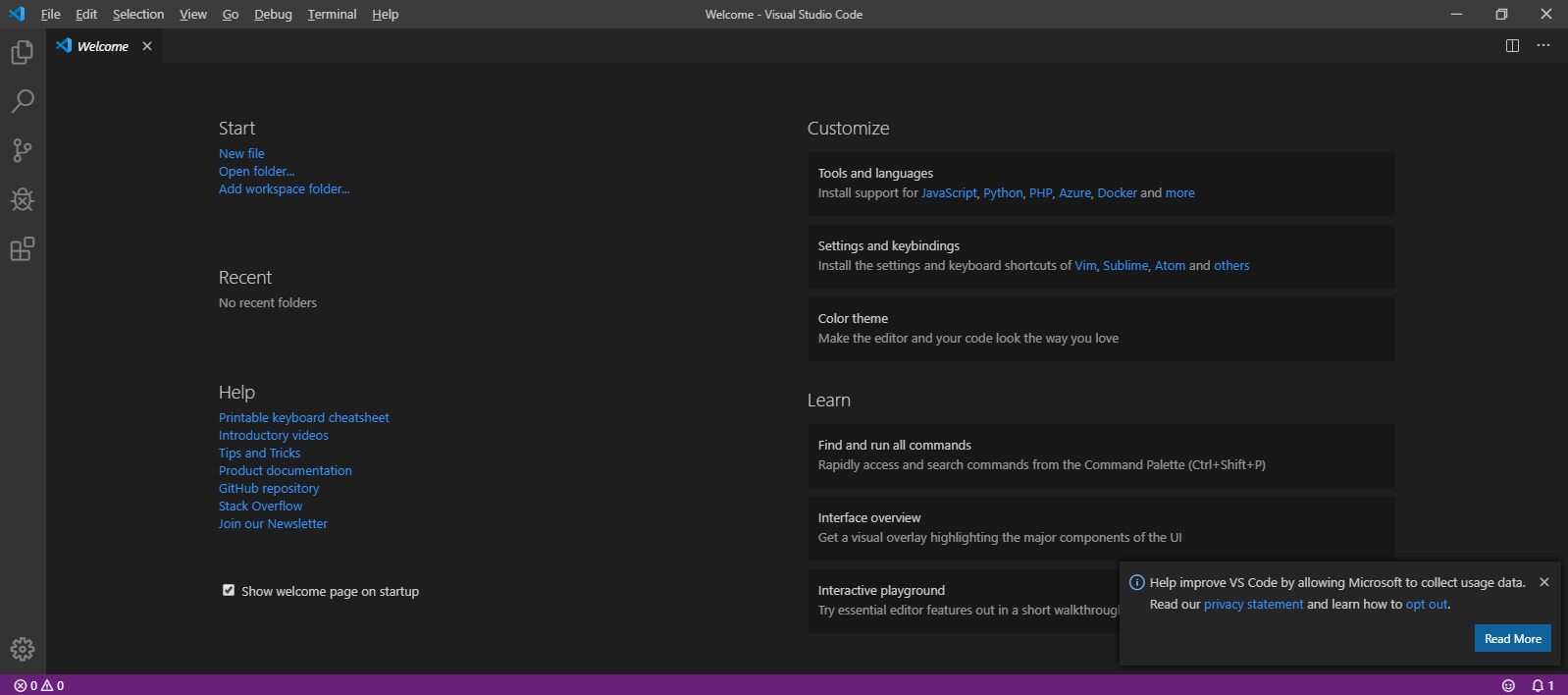The width and height of the screenshot is (1568, 695).
Task: Install Atom keybindings link
Action: pyautogui.click(x=1170, y=265)
